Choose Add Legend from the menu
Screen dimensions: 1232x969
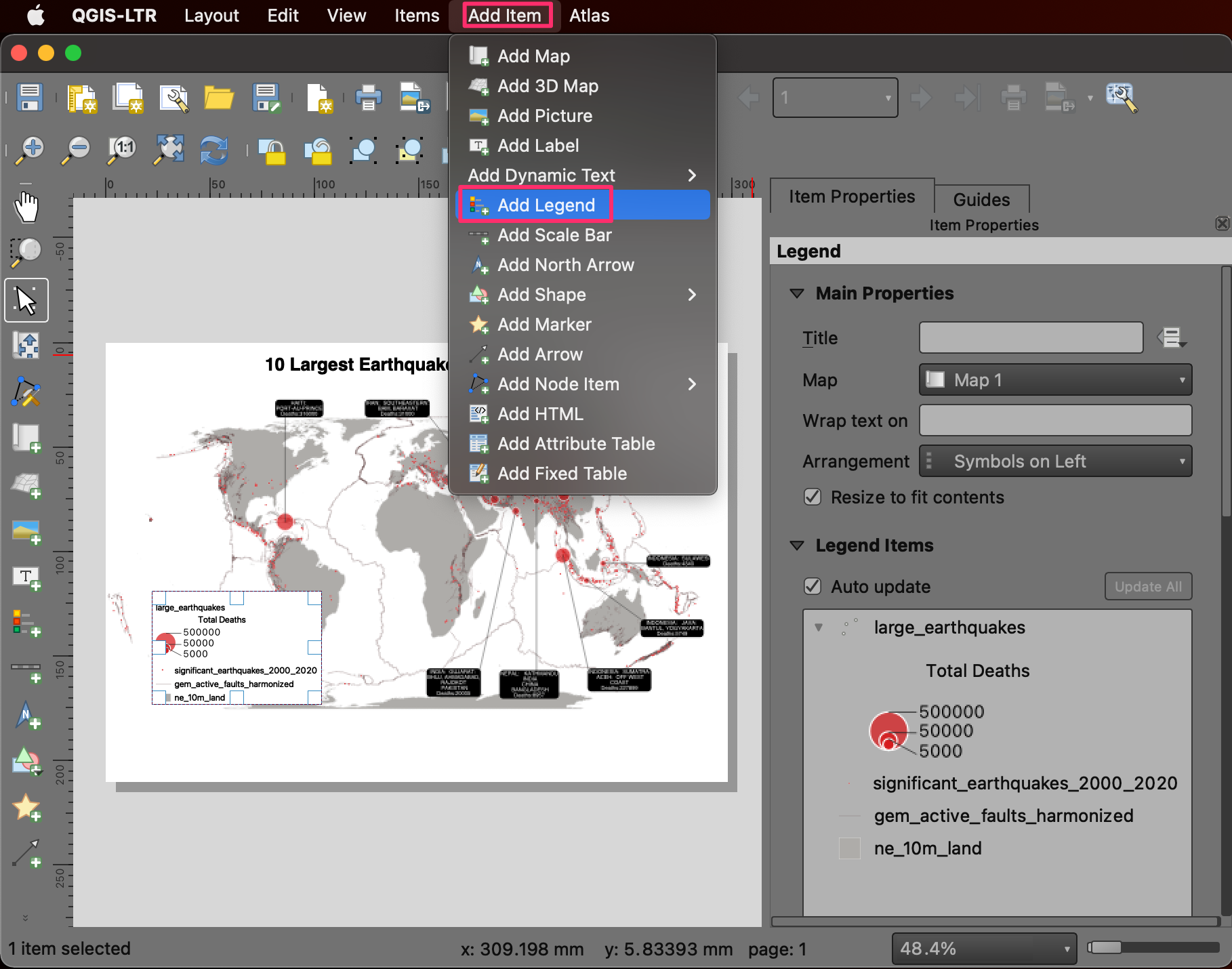(583, 205)
